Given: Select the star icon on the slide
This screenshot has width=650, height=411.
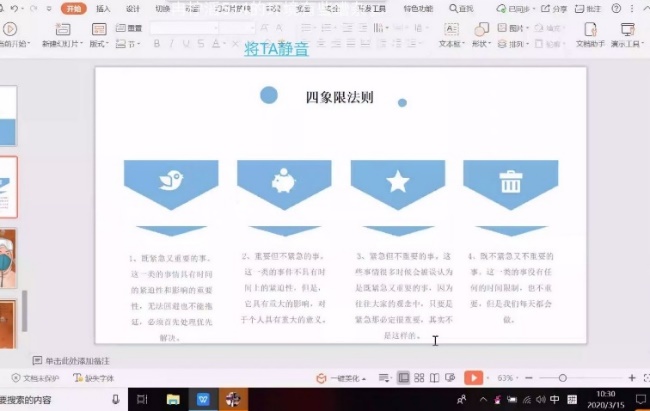Looking at the screenshot, I should (398, 181).
